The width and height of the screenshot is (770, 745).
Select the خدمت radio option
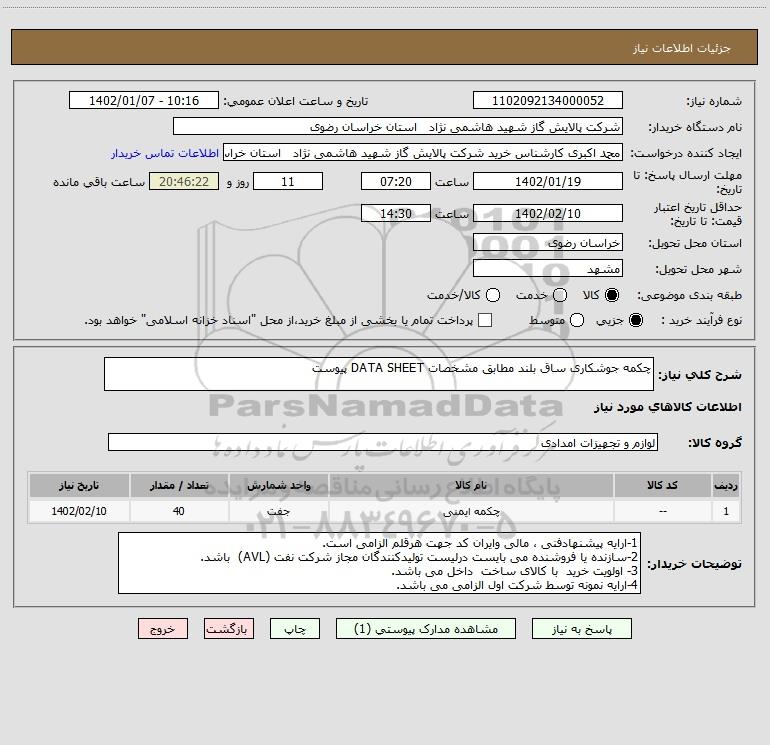(560, 295)
